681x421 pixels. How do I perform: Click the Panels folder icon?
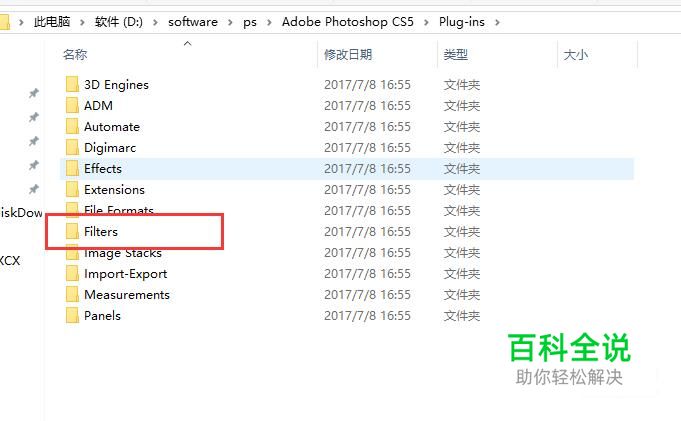[x=72, y=315]
